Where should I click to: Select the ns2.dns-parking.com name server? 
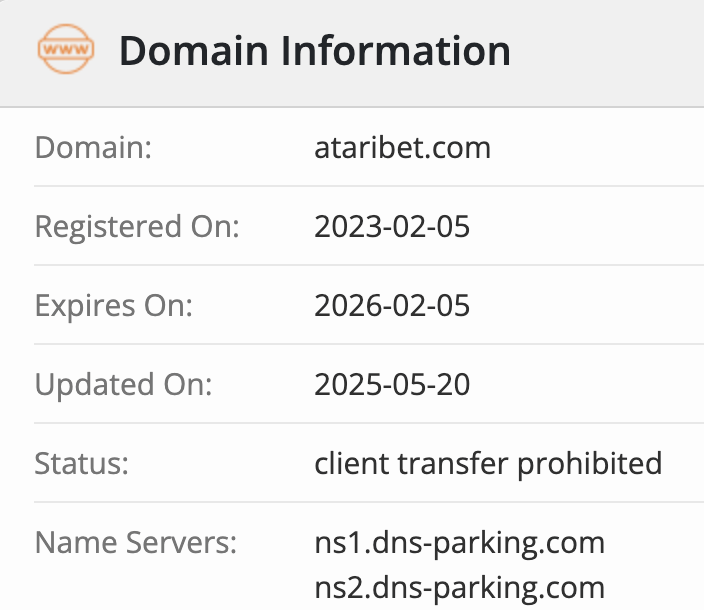click(459, 588)
